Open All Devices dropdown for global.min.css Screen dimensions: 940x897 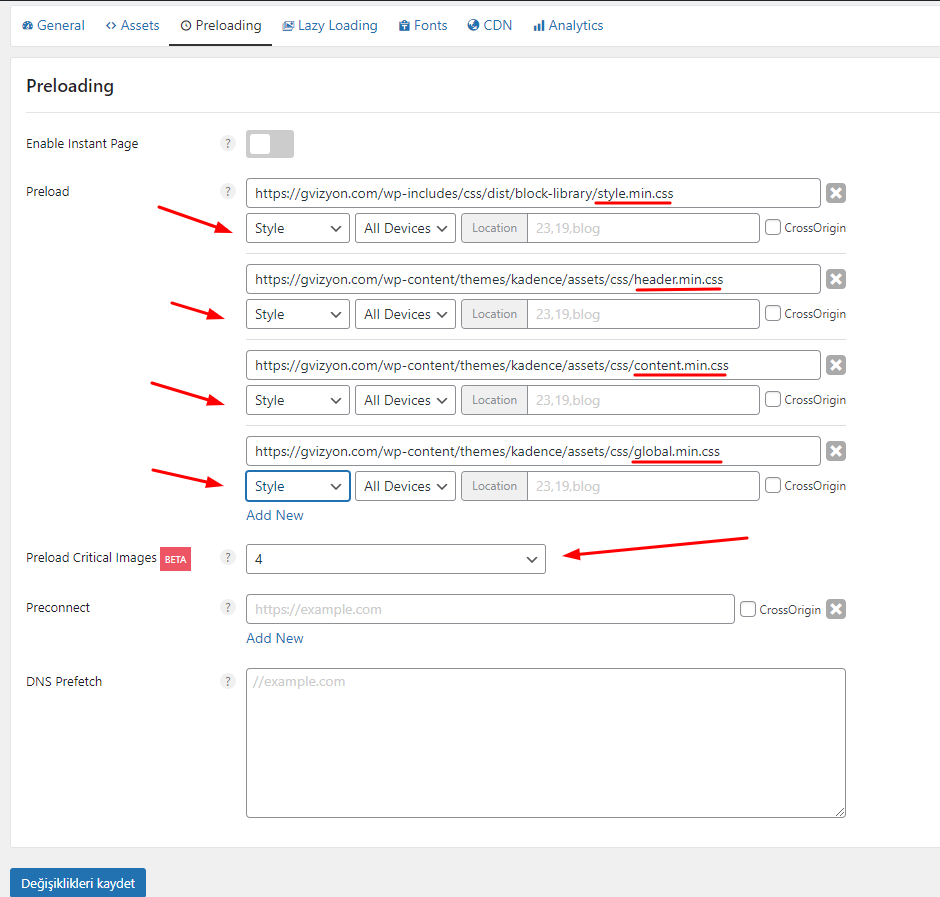click(x=405, y=486)
